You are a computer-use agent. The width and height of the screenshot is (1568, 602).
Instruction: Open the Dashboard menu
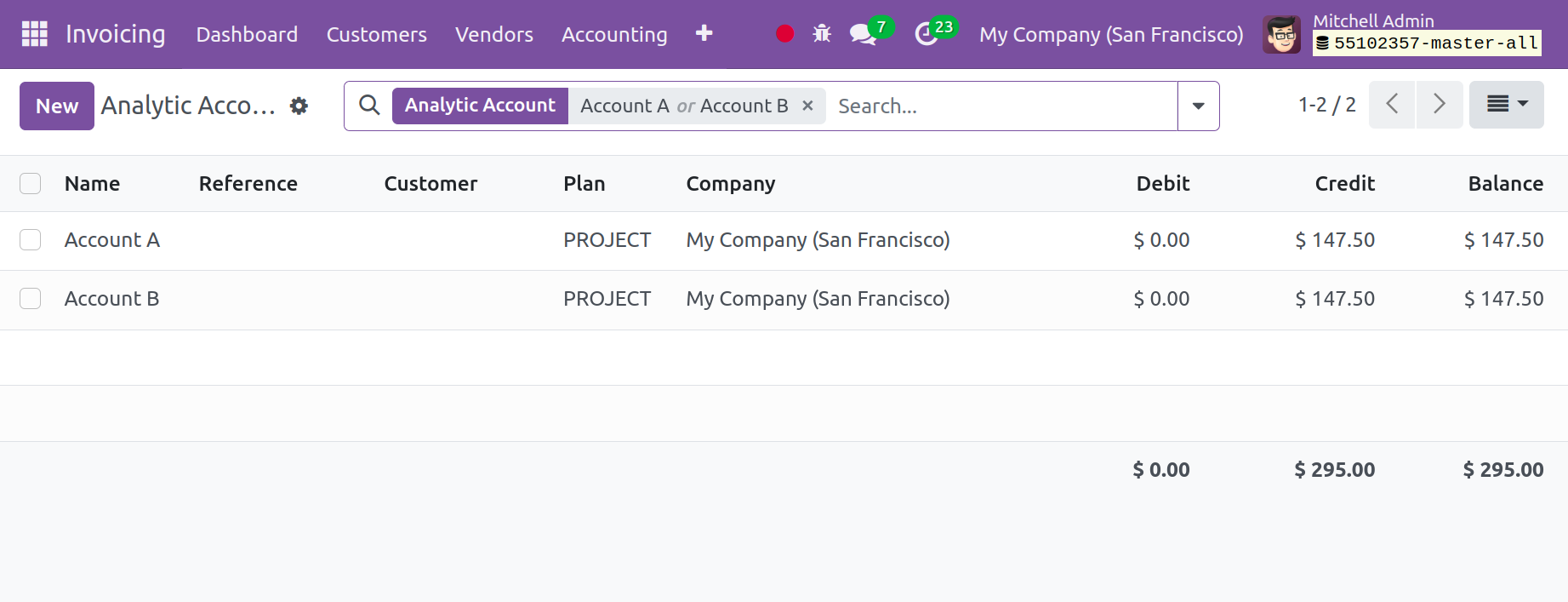tap(247, 34)
